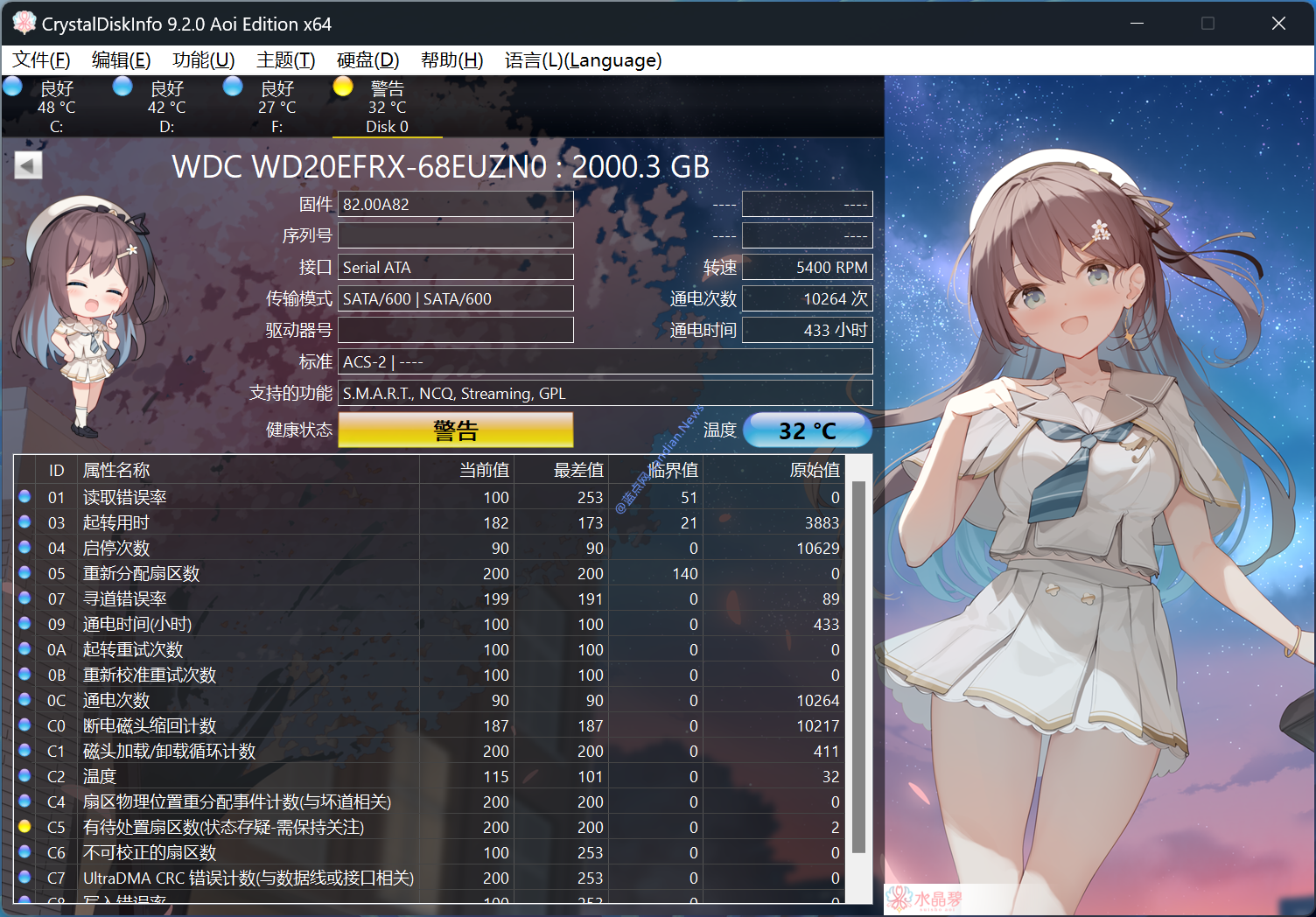The width and height of the screenshot is (1316, 917).
Task: Click the blue status orb for drive C:
Action: pyautogui.click(x=13, y=87)
